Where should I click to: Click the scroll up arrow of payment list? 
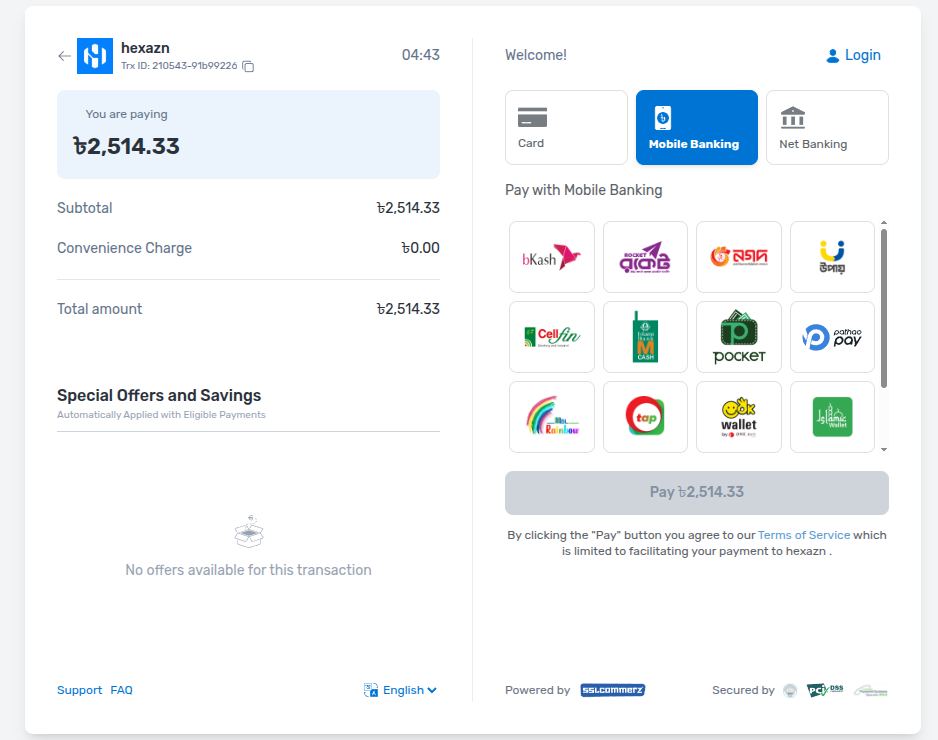884,223
